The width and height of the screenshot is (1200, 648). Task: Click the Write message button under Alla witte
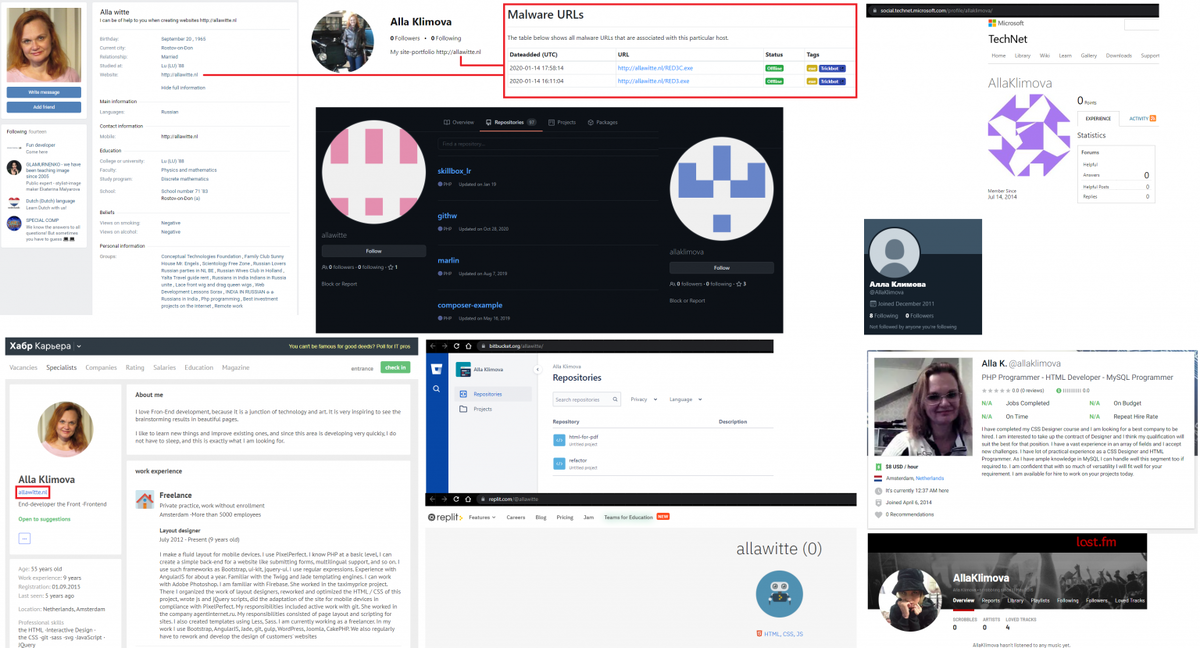44,92
